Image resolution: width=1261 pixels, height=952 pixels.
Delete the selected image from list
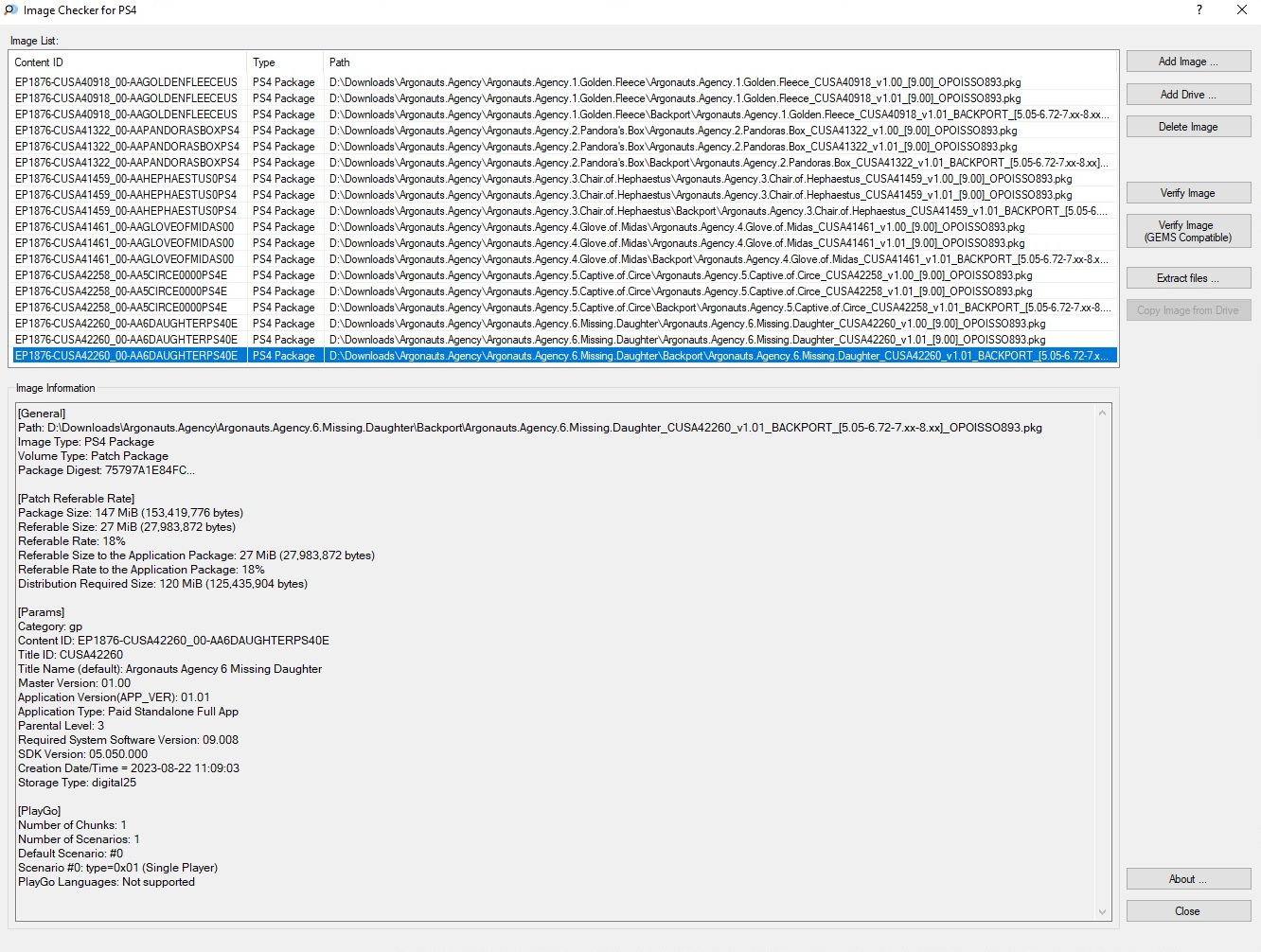[1188, 127]
